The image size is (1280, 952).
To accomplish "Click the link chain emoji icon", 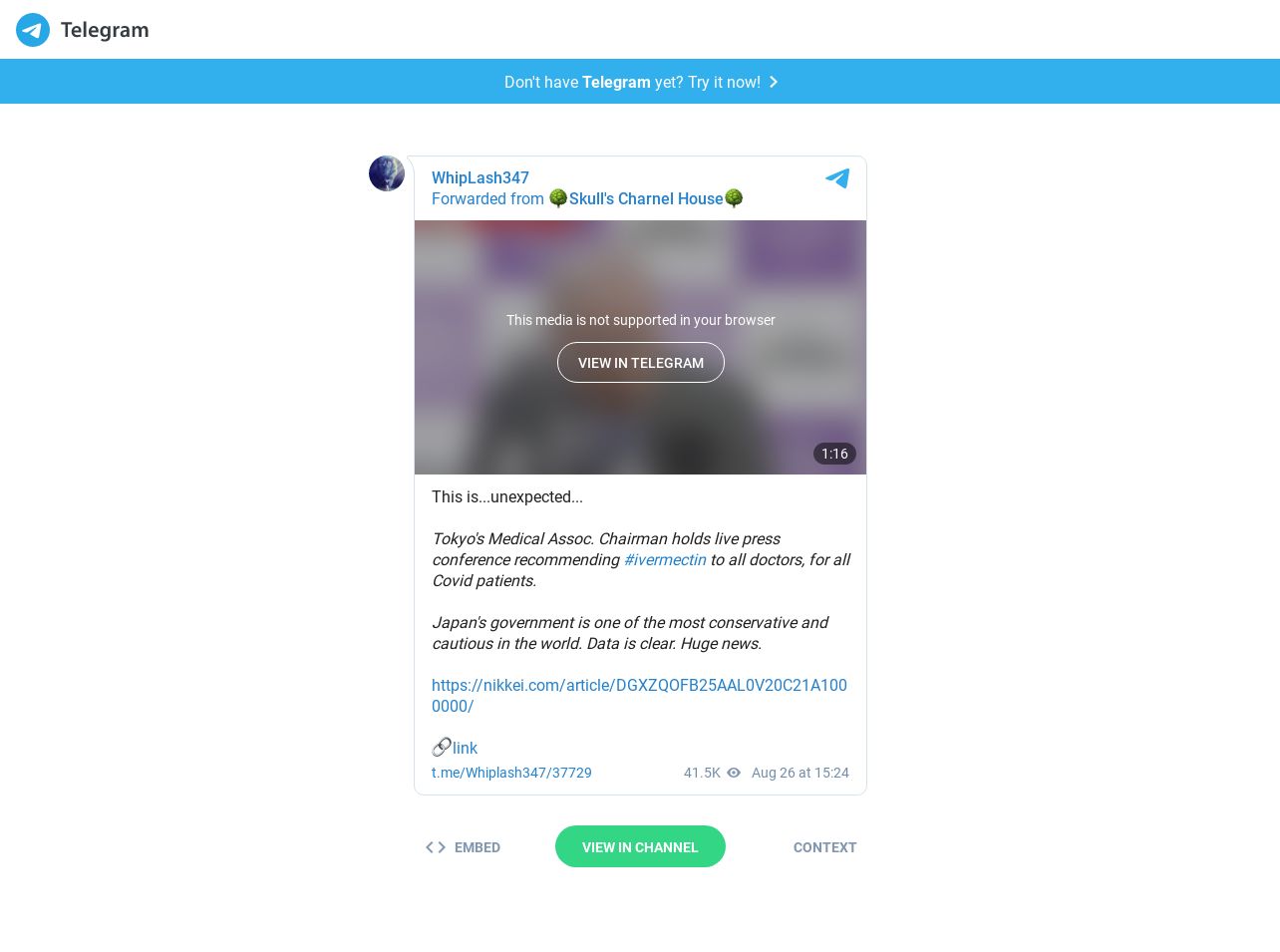I will coord(442,747).
